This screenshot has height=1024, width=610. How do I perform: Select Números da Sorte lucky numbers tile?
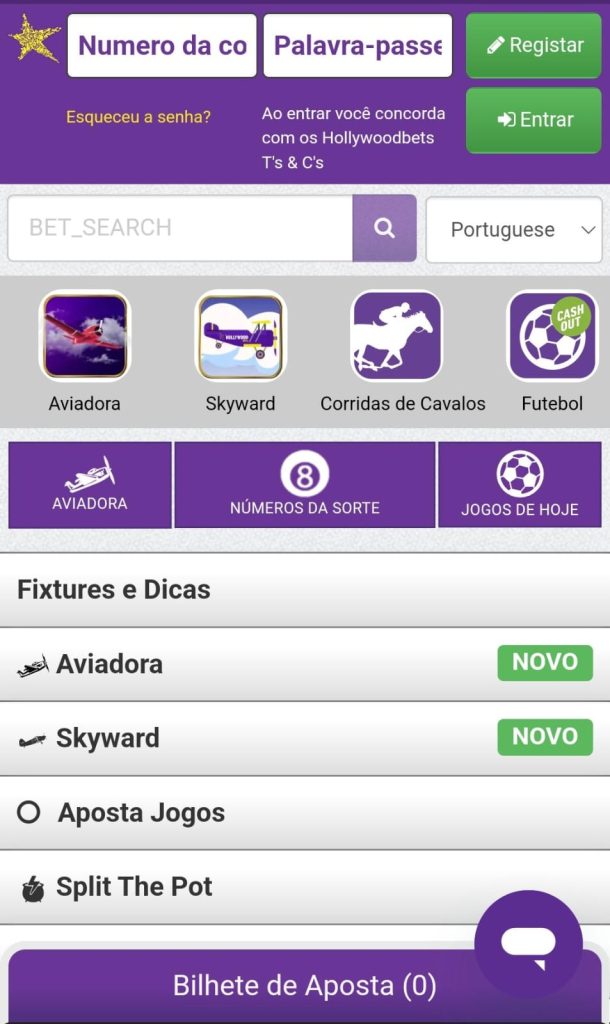pyautogui.click(x=304, y=485)
